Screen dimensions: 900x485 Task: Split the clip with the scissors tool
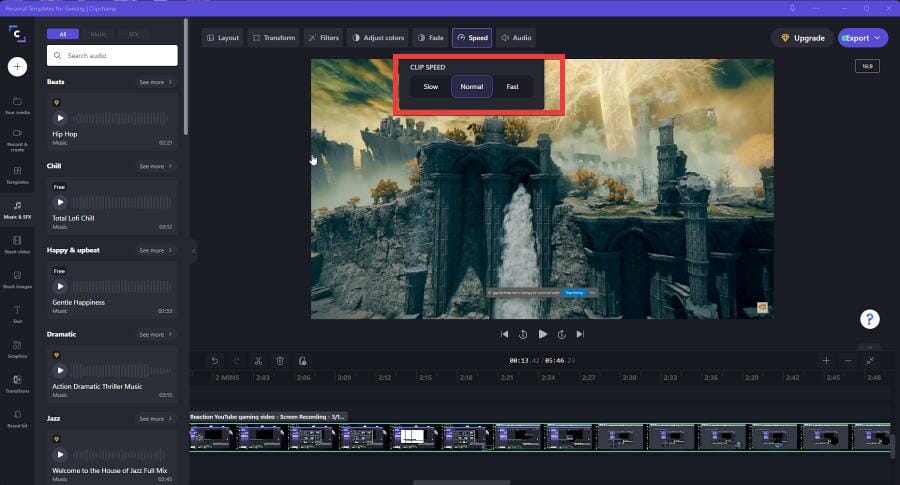(x=258, y=360)
